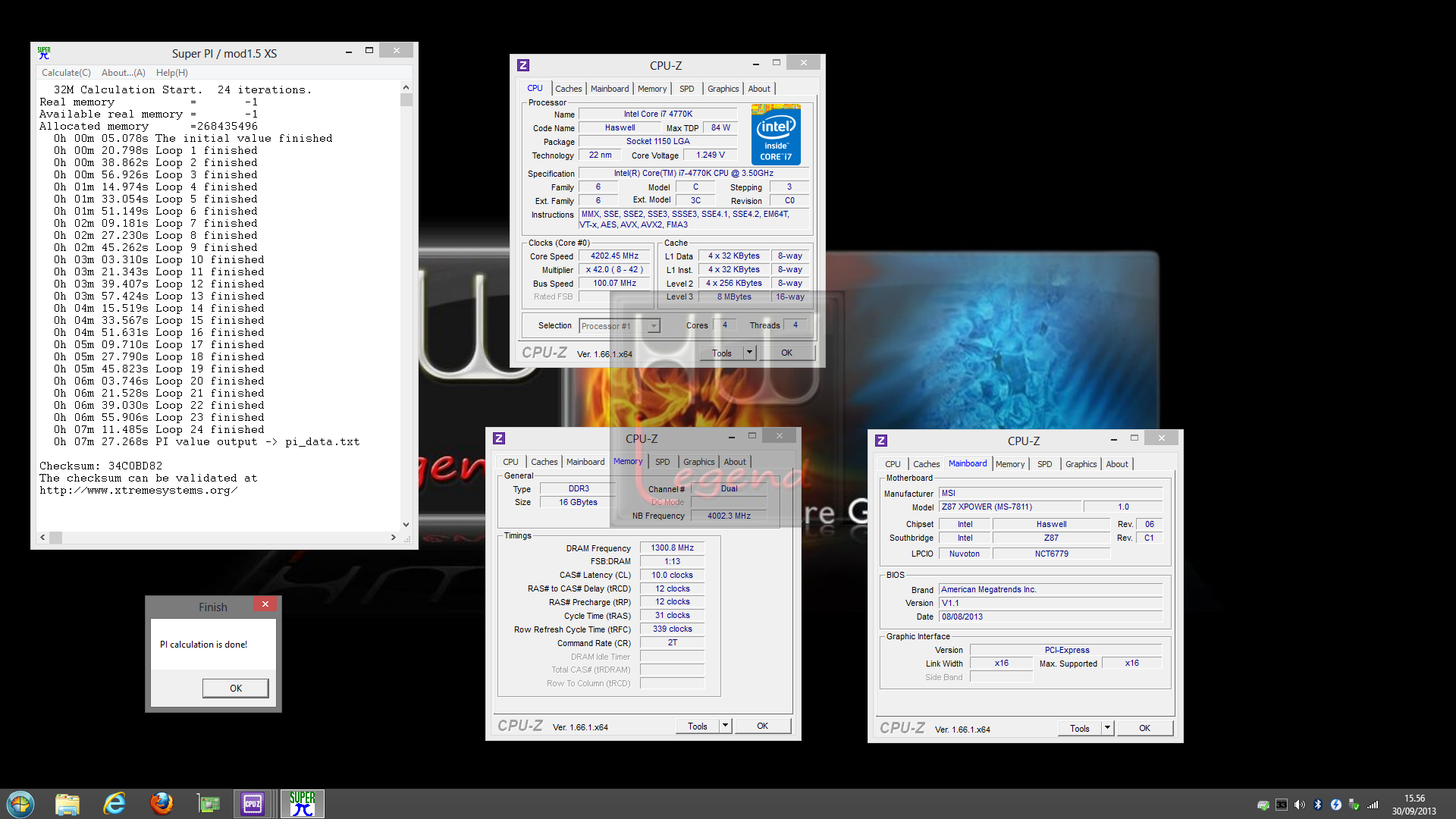Click the Safely Remove Hardware tray icon

(1354, 805)
